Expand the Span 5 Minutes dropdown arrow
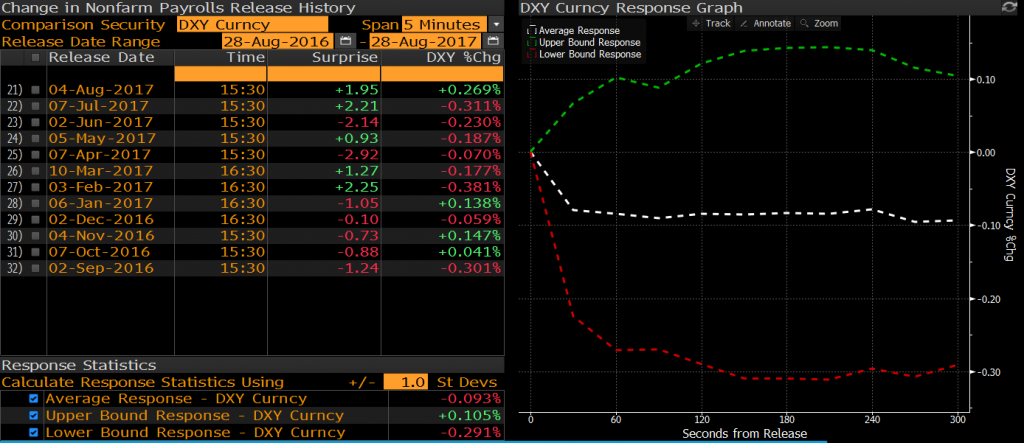The width and height of the screenshot is (1024, 443). [497, 25]
